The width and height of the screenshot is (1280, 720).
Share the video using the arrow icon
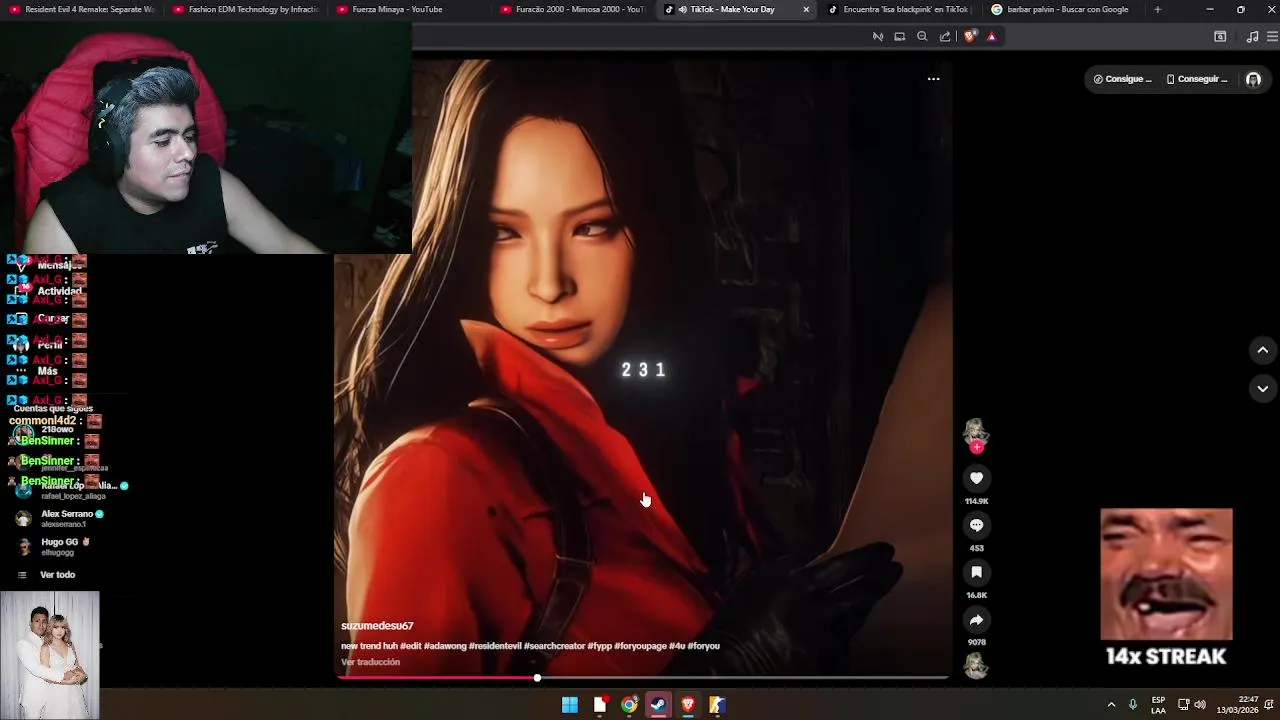tap(976, 619)
